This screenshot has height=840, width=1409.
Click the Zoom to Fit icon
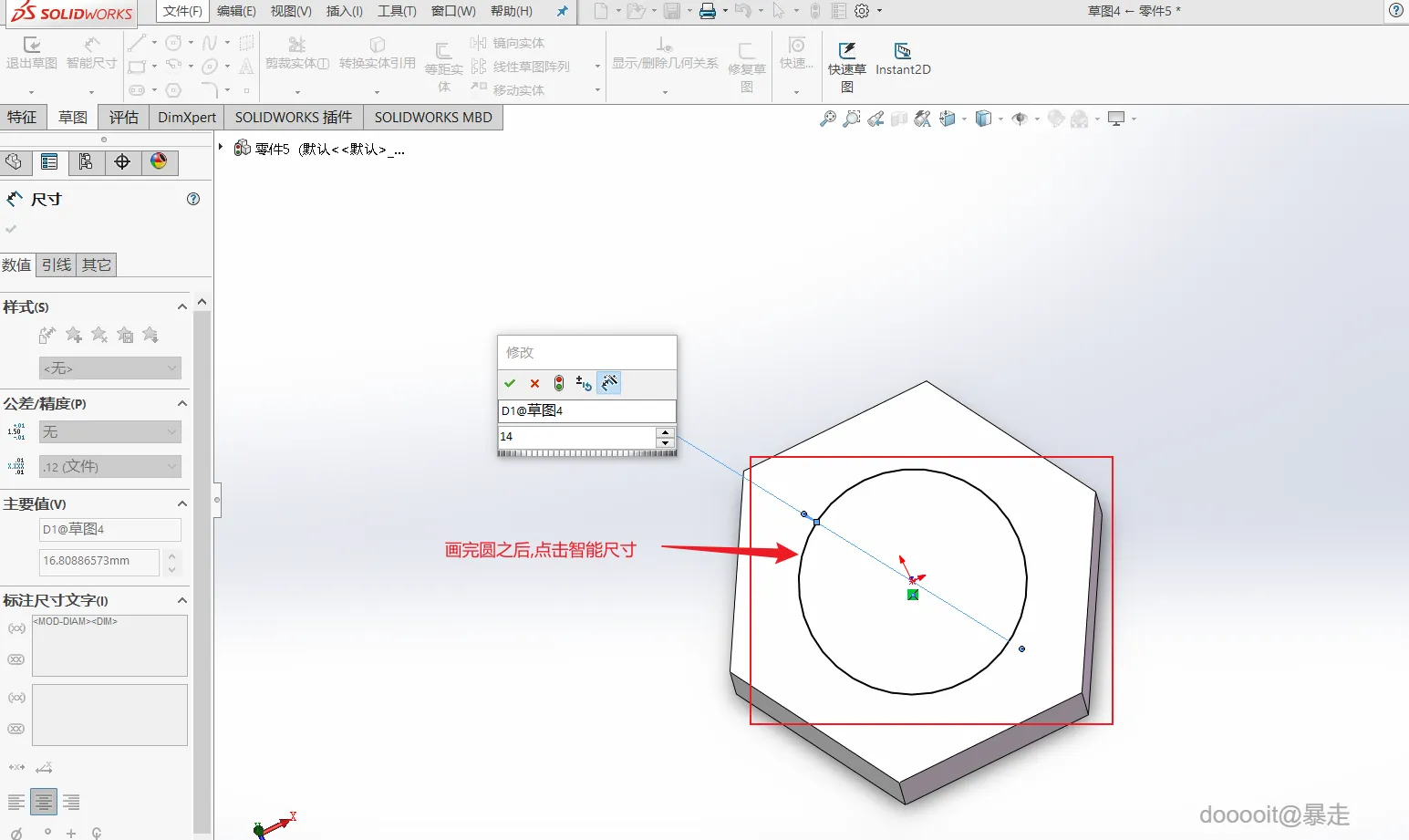click(828, 119)
